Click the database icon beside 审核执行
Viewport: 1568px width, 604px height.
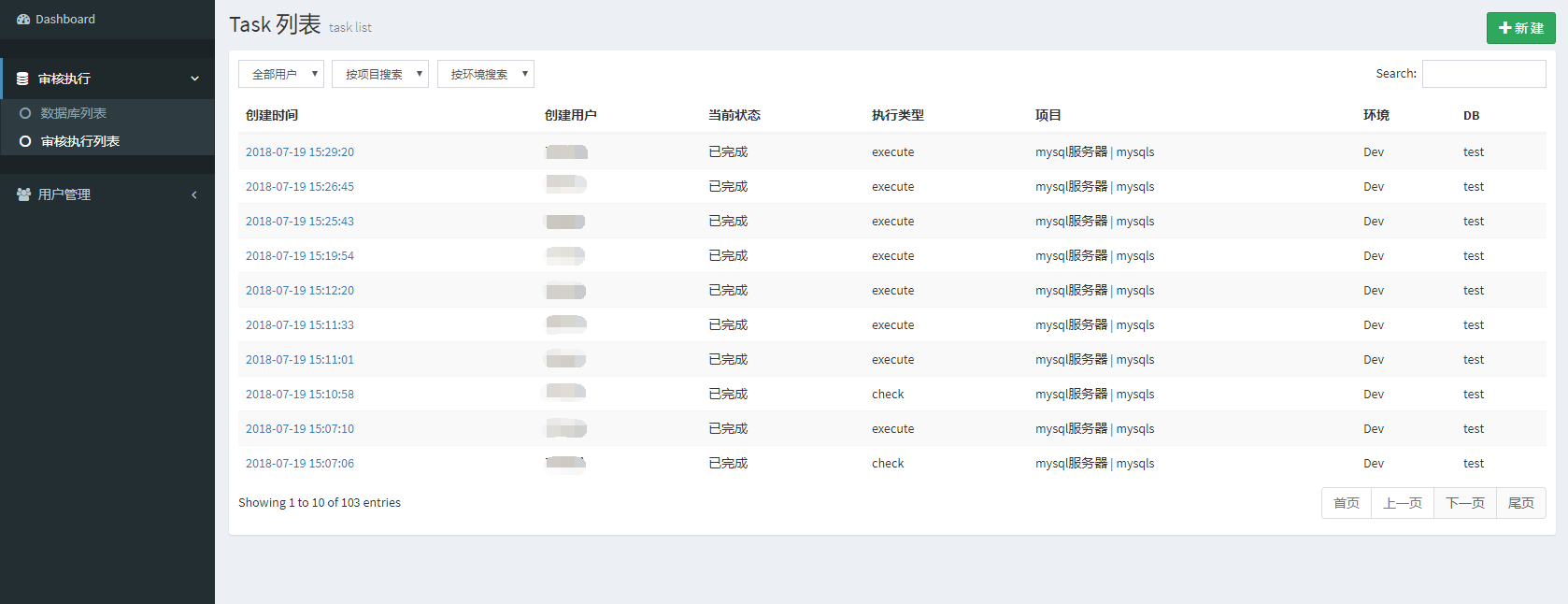[22, 79]
